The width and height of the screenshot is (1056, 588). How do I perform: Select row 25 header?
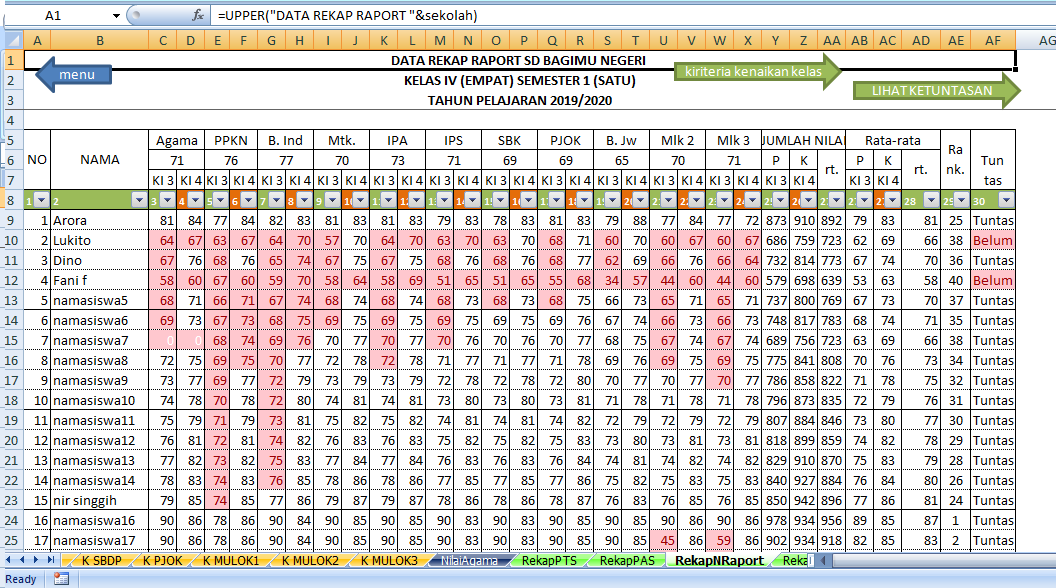pyautogui.click(x=12, y=540)
